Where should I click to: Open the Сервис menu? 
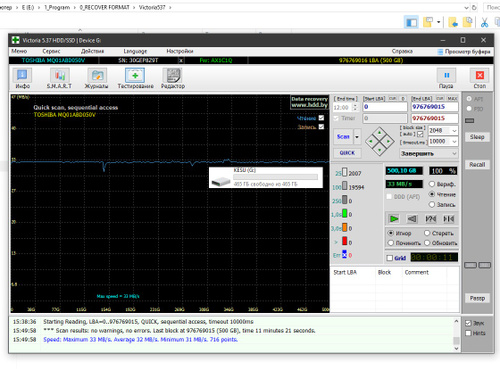(x=51, y=51)
